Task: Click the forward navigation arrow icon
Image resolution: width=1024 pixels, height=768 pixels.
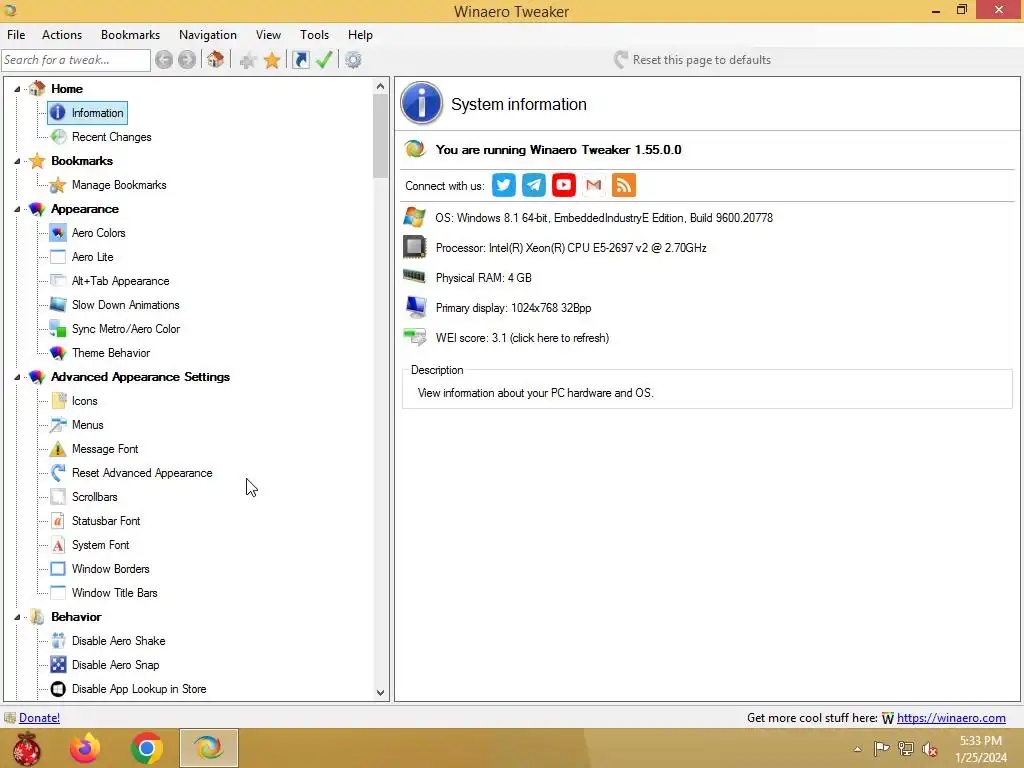Action: pyautogui.click(x=187, y=60)
